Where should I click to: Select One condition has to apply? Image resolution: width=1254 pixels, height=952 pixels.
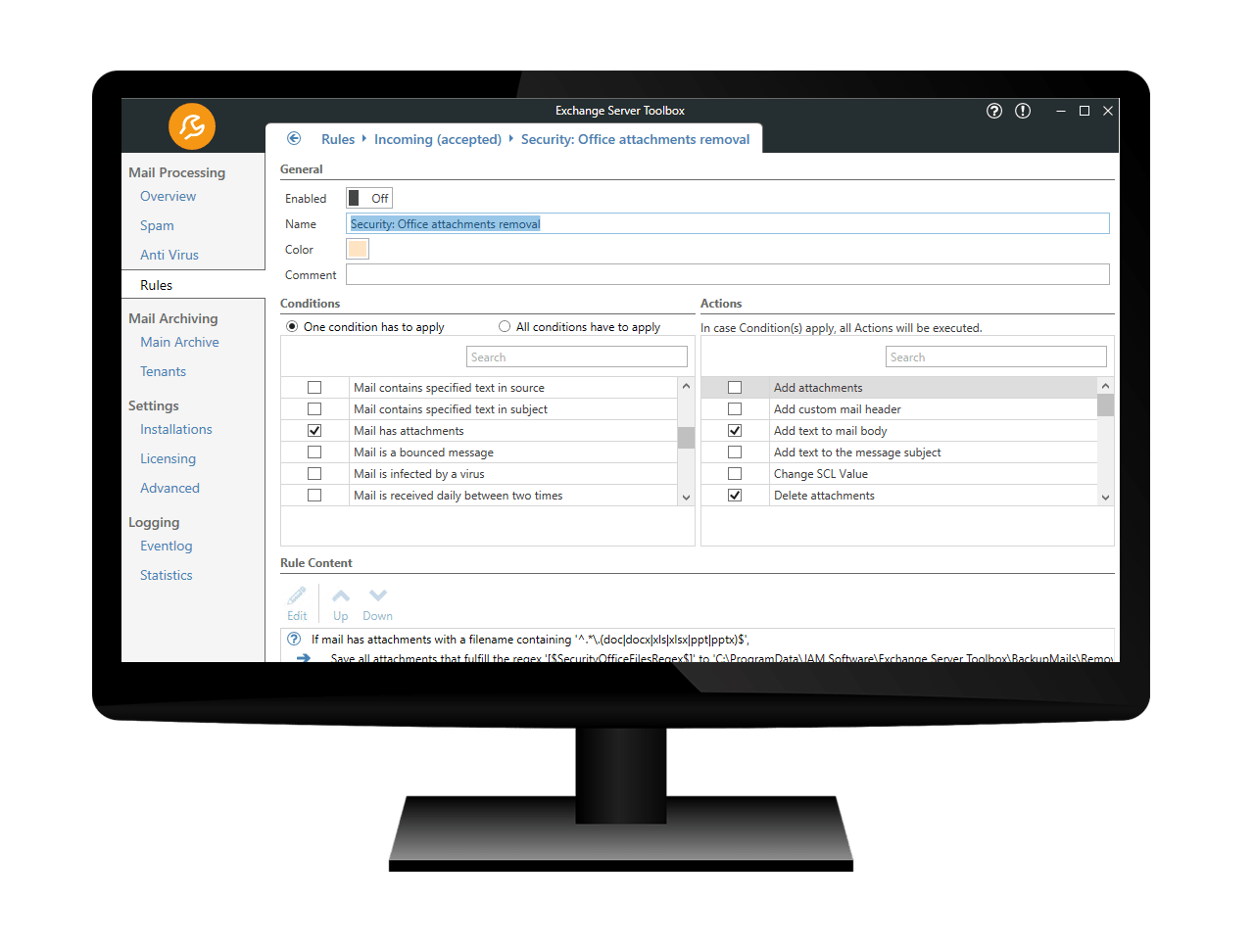(364, 327)
